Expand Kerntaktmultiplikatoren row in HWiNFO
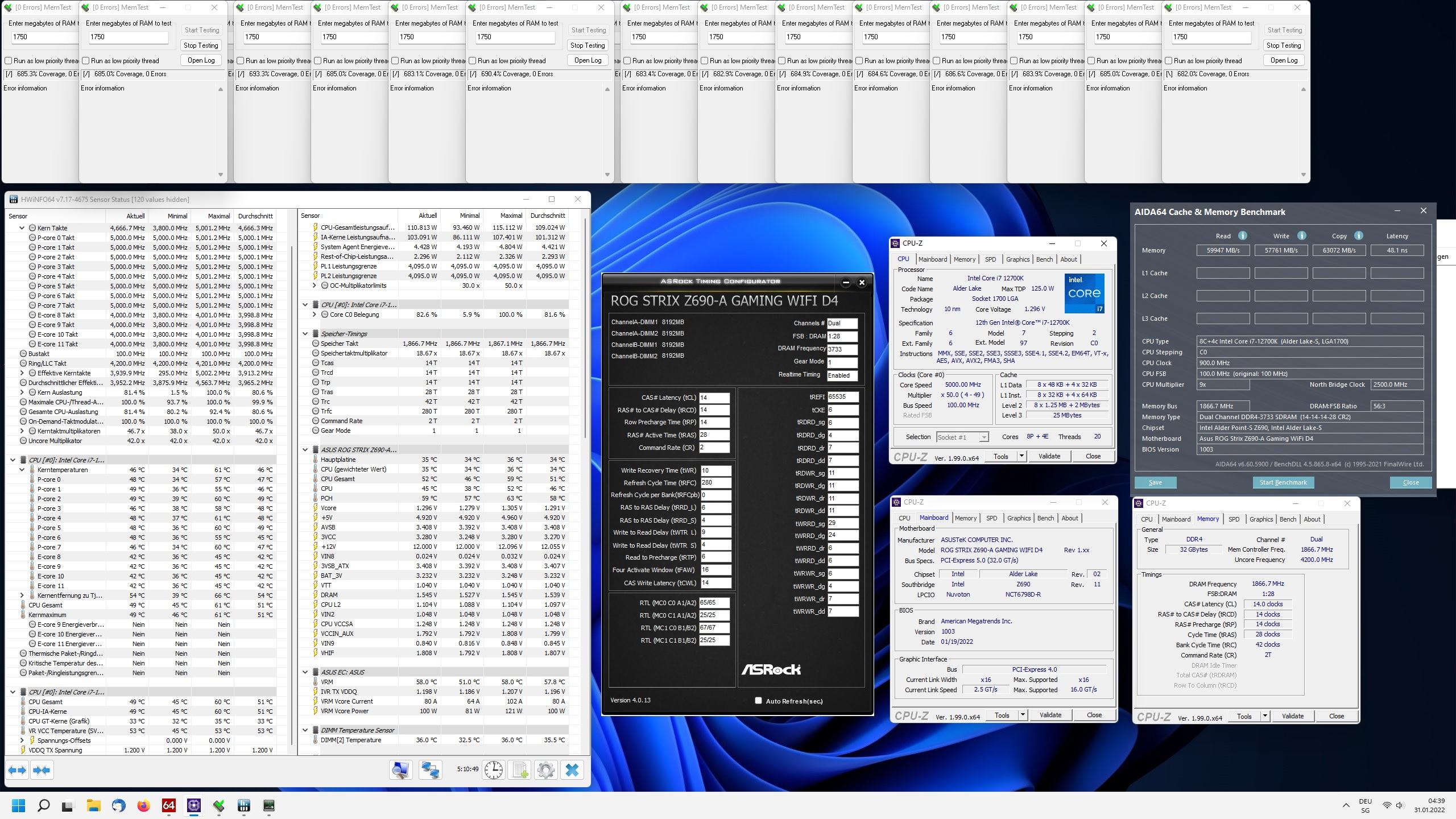Image resolution: width=1456 pixels, height=819 pixels. click(x=22, y=431)
